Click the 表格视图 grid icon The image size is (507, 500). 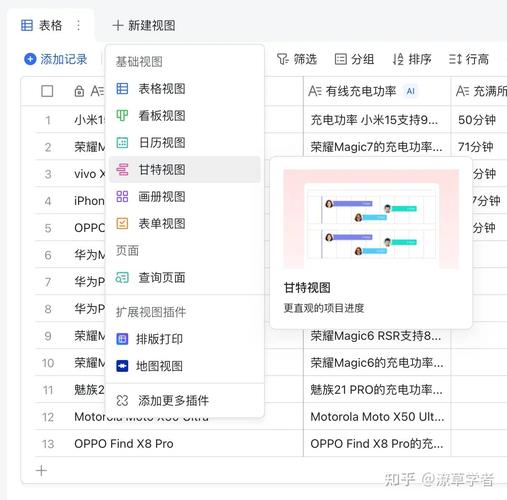point(122,89)
